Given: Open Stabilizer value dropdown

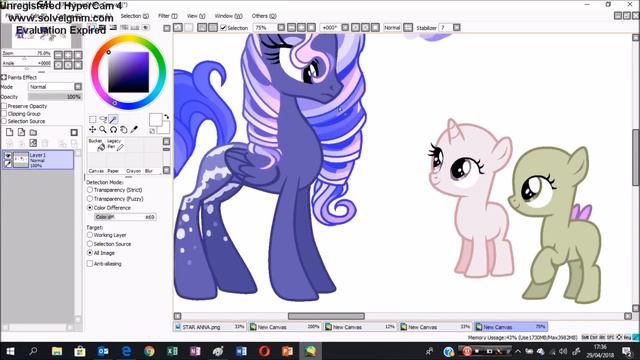Looking at the screenshot, I should [457, 27].
